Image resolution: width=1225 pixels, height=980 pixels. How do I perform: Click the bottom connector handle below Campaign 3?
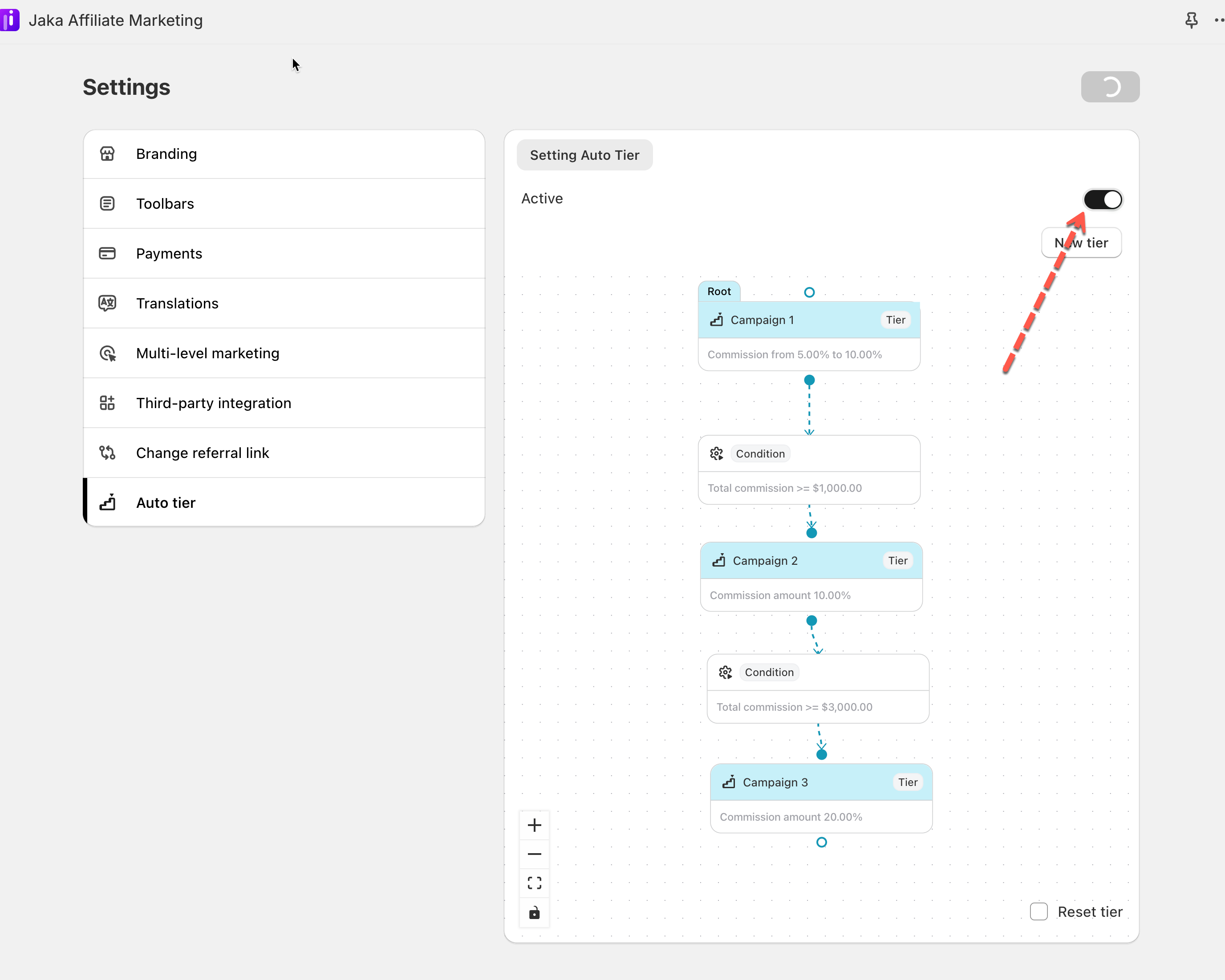(x=821, y=842)
